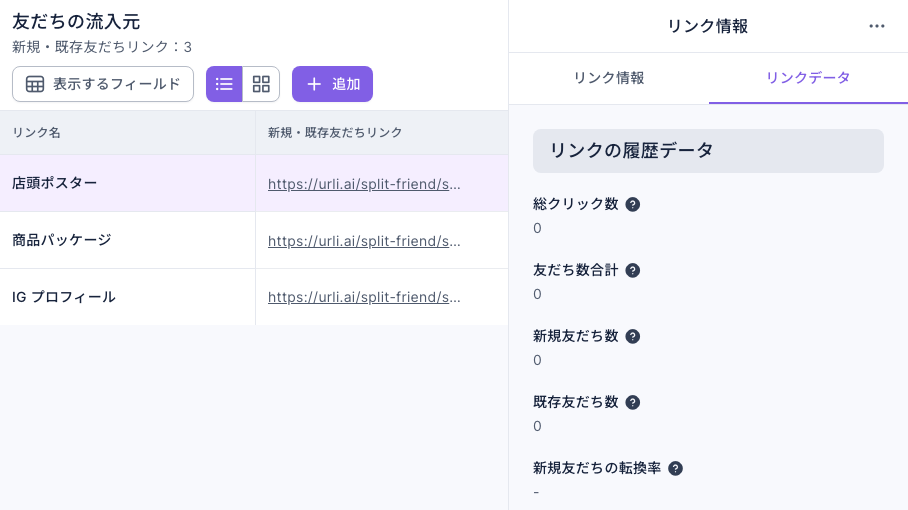Click the 新規友だちの転換率 label

(x=597, y=468)
